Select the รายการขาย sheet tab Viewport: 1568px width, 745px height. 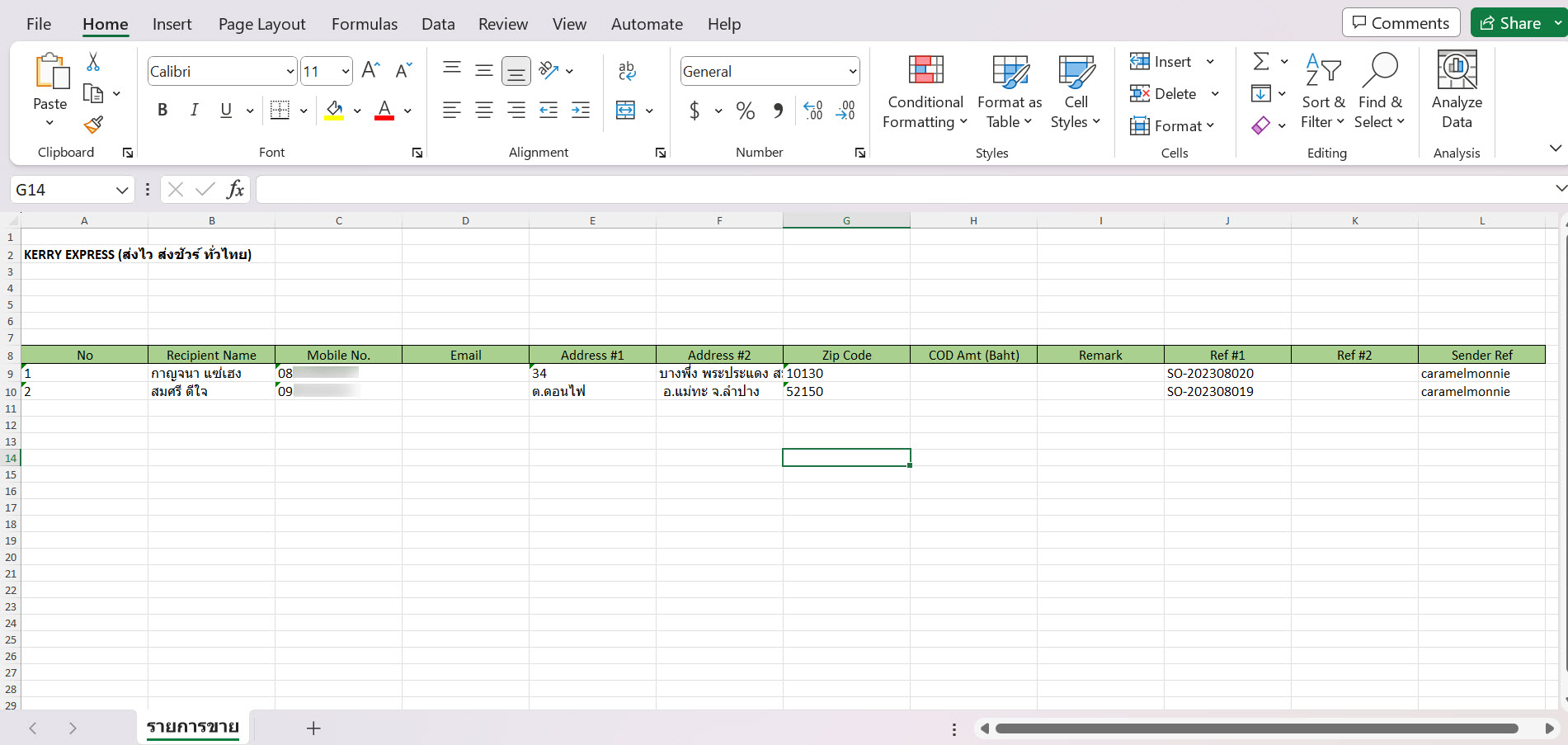[193, 727]
